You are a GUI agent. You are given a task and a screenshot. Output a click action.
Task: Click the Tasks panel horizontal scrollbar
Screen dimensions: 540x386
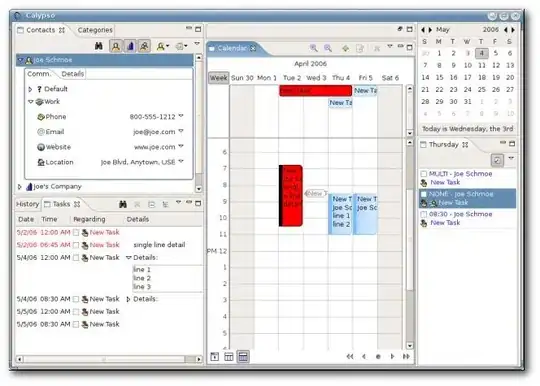click(109, 359)
